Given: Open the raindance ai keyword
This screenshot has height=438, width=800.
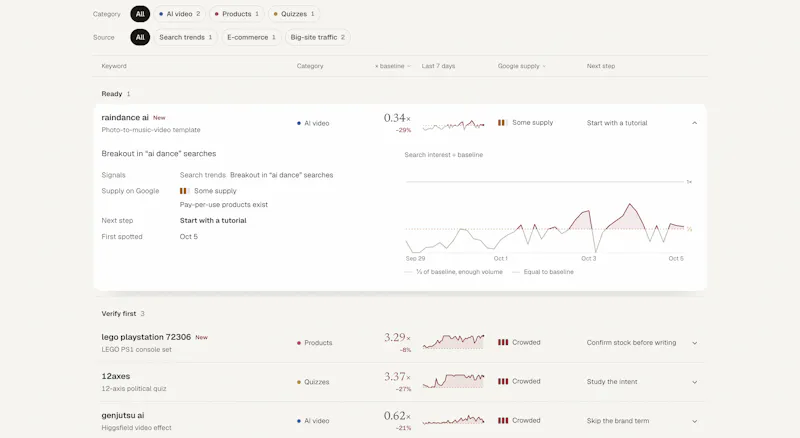Looking at the screenshot, I should click(x=125, y=117).
